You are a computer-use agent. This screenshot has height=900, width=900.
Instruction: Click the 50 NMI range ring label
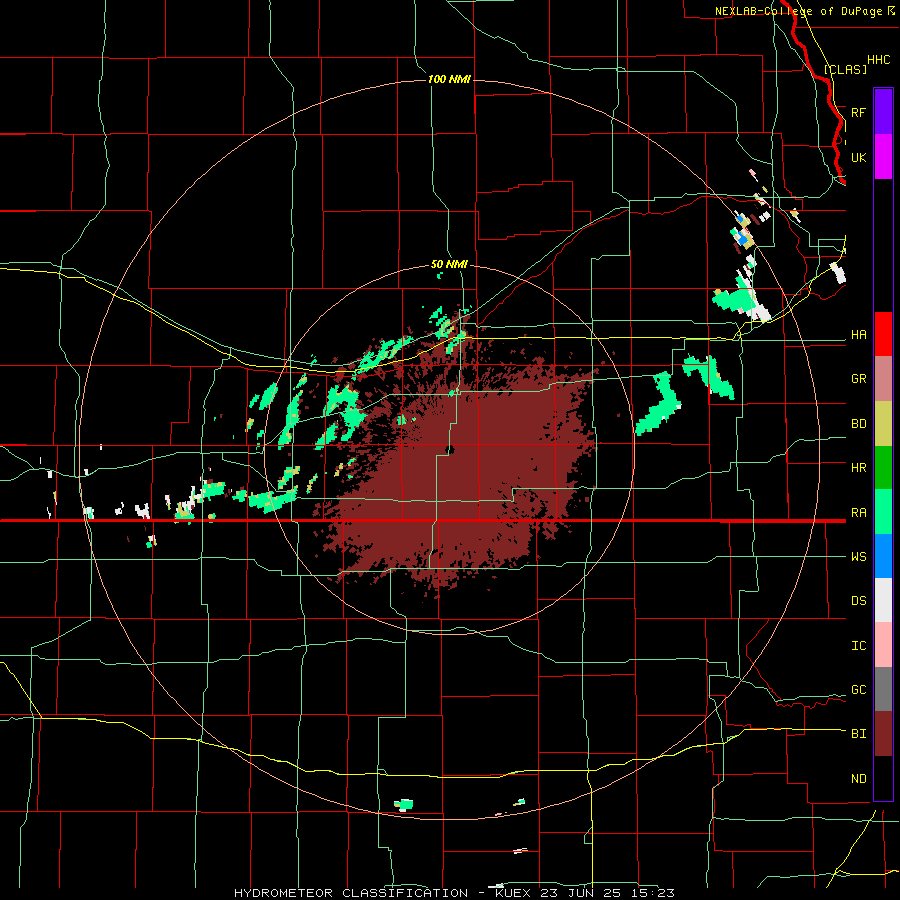click(449, 264)
